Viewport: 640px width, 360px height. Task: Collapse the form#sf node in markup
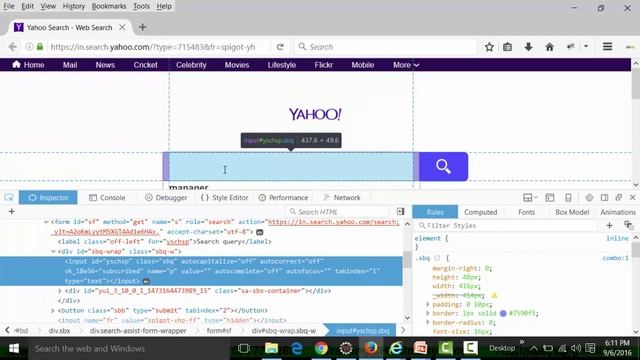[x=46, y=222]
